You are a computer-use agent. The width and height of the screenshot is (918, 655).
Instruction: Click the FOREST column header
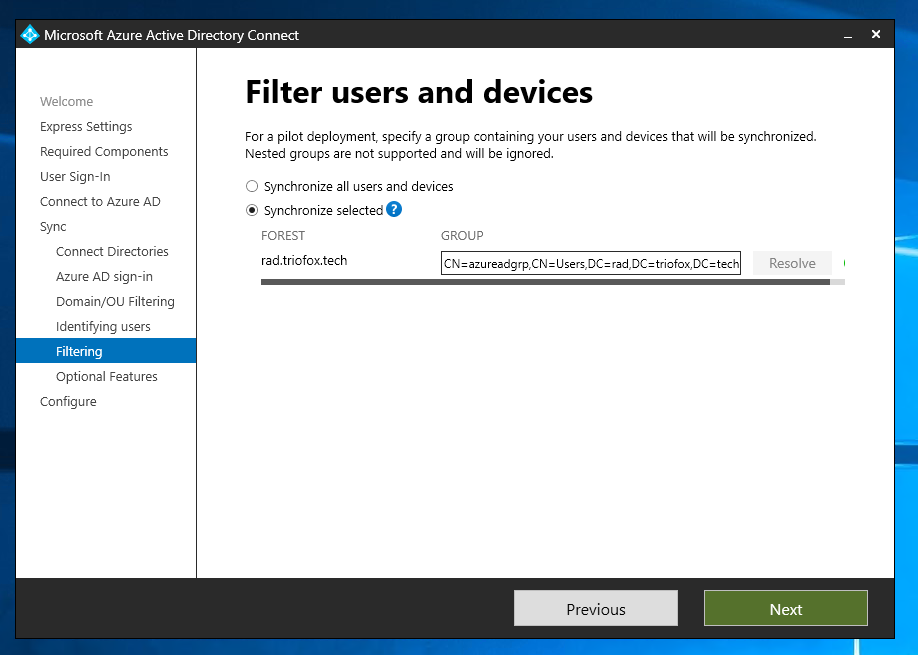tap(283, 235)
